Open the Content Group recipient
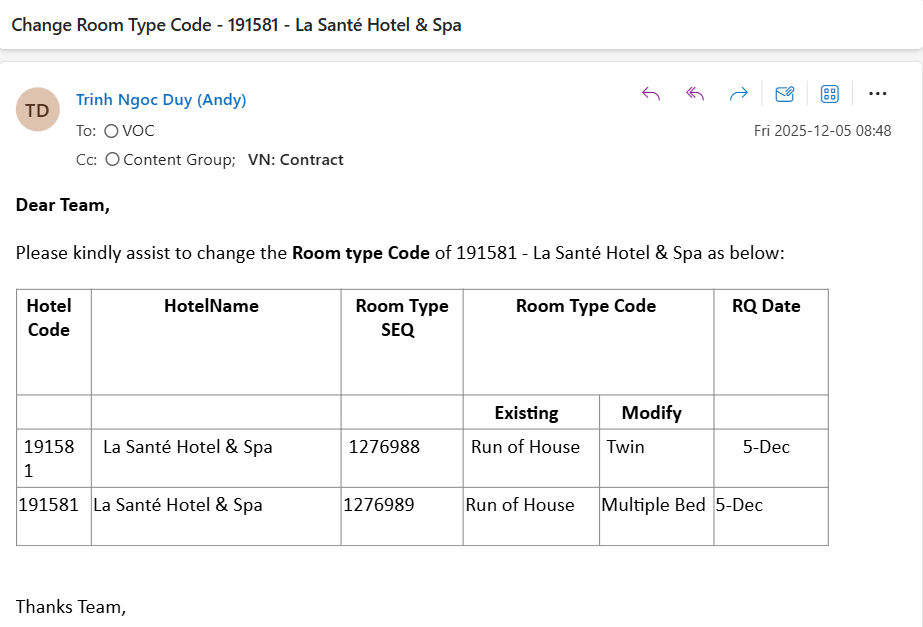Screen dimensions: 923x627 pyautogui.click(x=178, y=160)
